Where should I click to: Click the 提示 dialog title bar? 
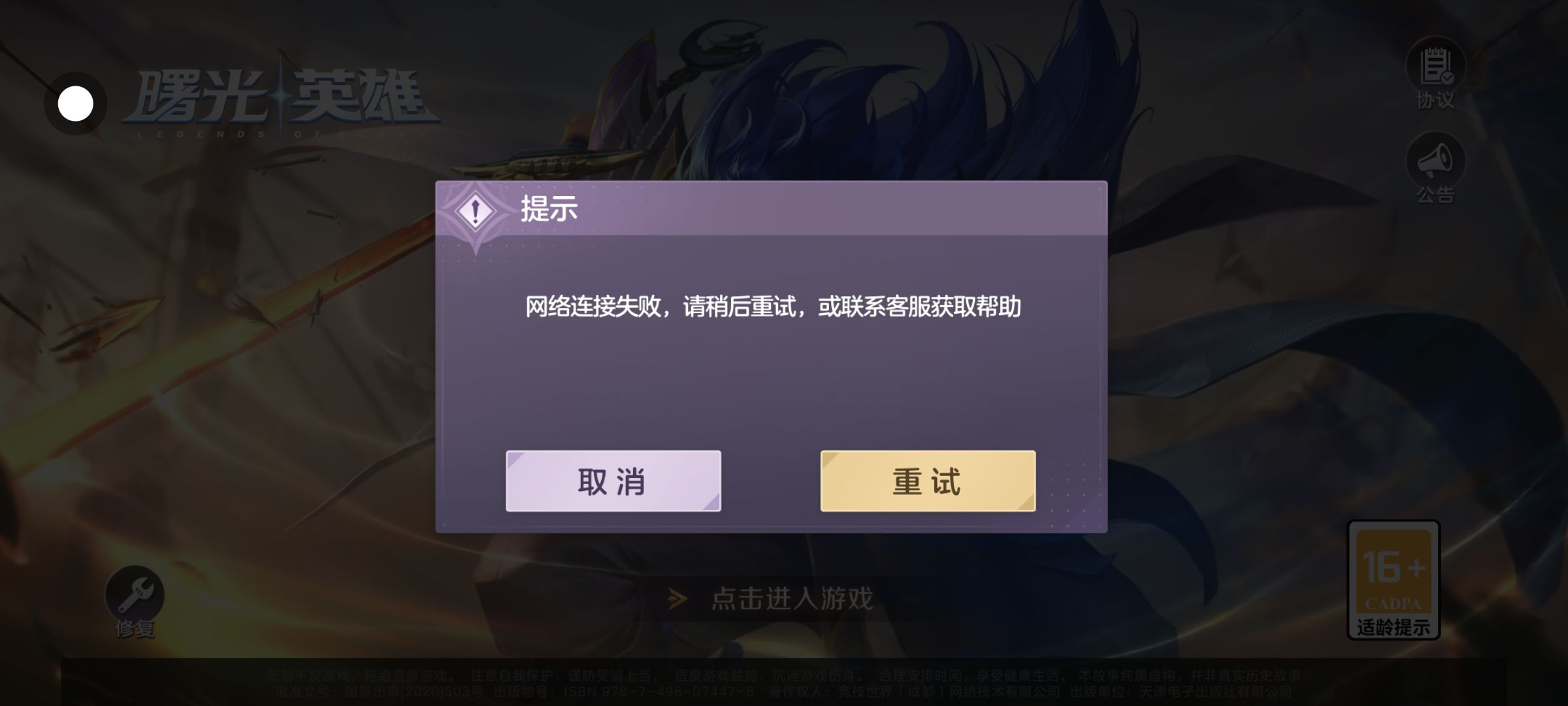tap(771, 209)
